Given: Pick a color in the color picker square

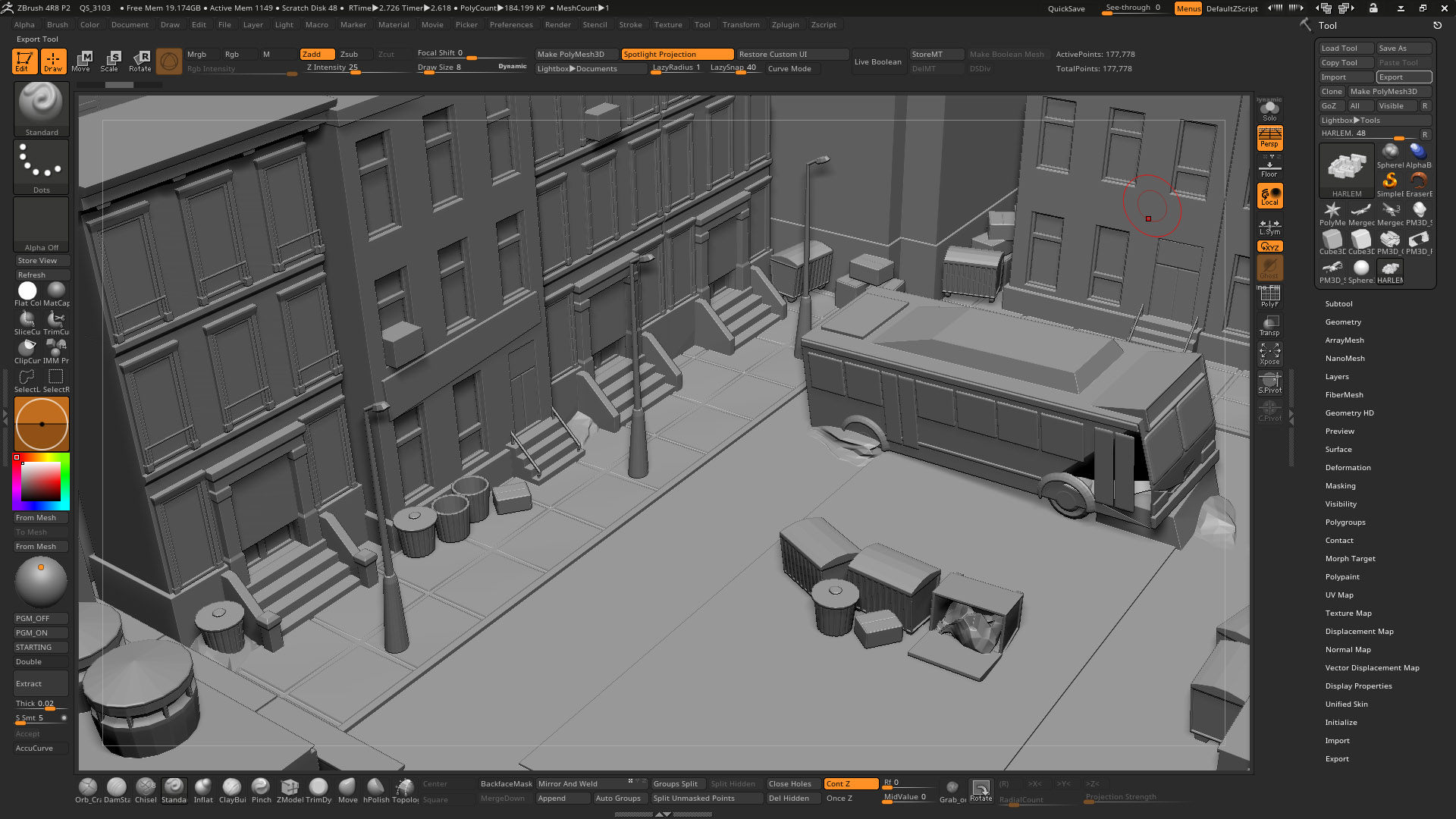Looking at the screenshot, I should tap(40, 482).
